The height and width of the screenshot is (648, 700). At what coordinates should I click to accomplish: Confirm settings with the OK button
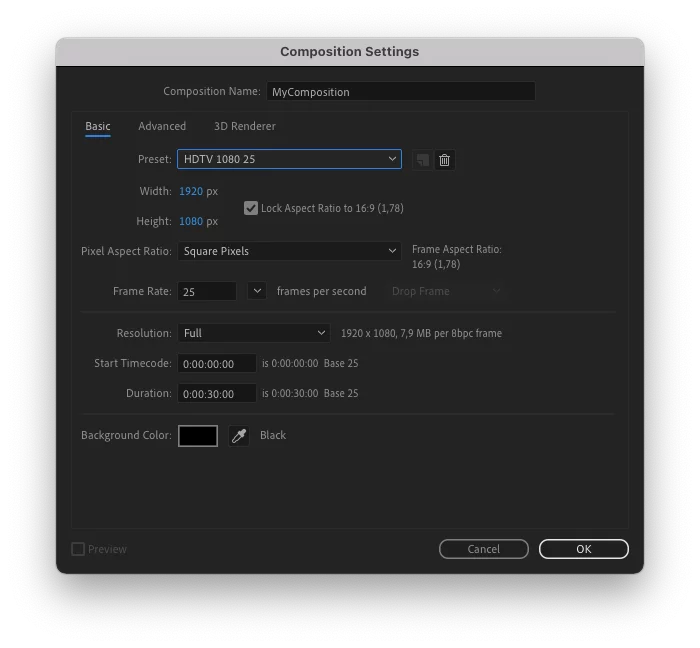(584, 549)
